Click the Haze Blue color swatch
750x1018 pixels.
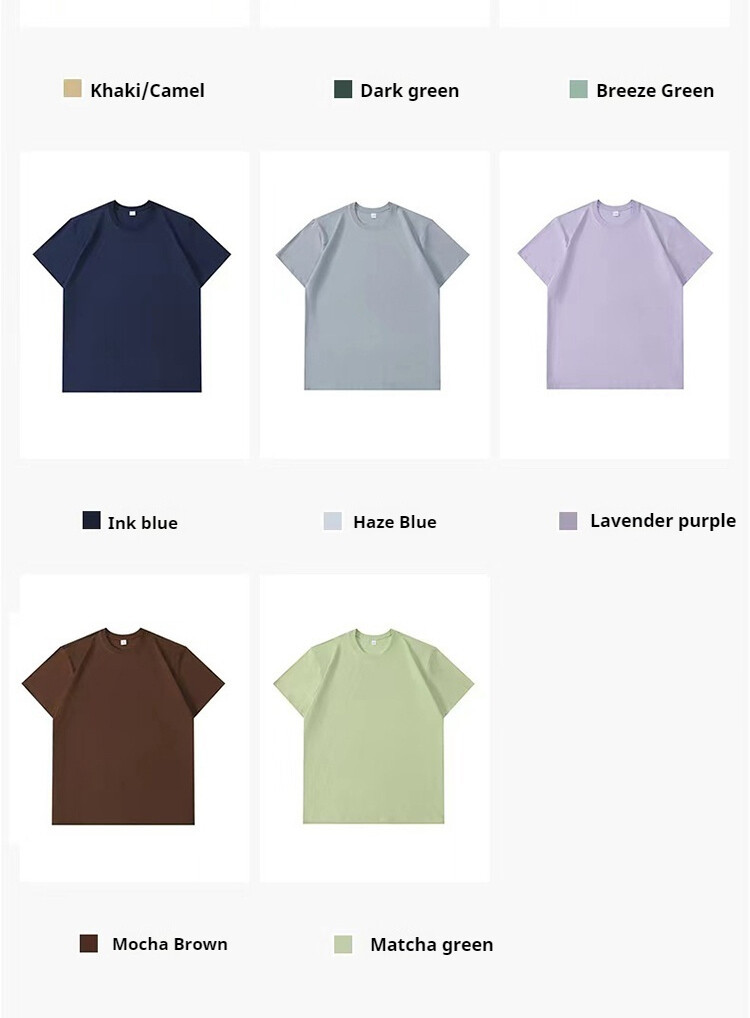click(x=332, y=521)
